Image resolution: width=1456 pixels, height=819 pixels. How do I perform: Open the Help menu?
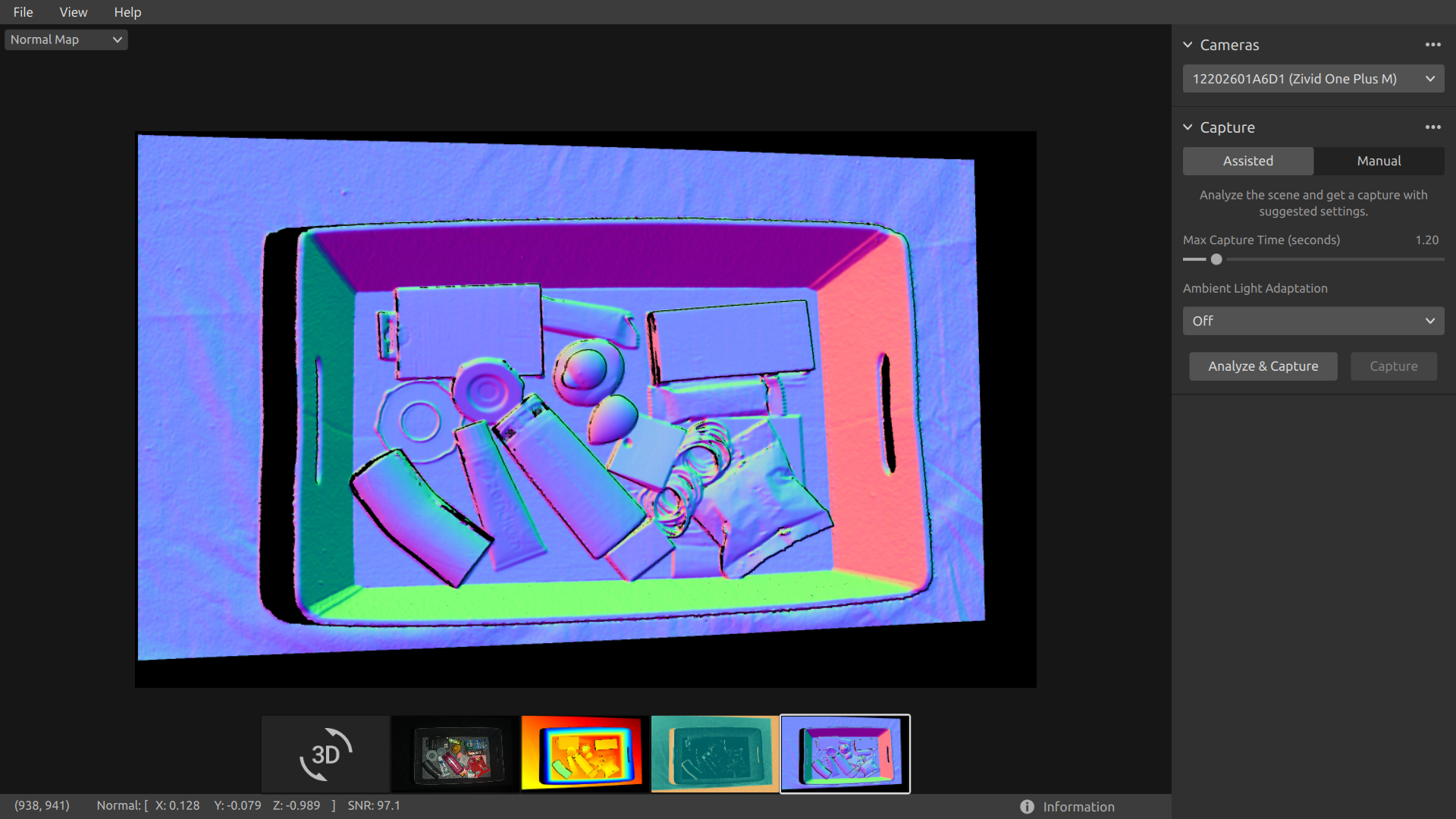coord(127,12)
